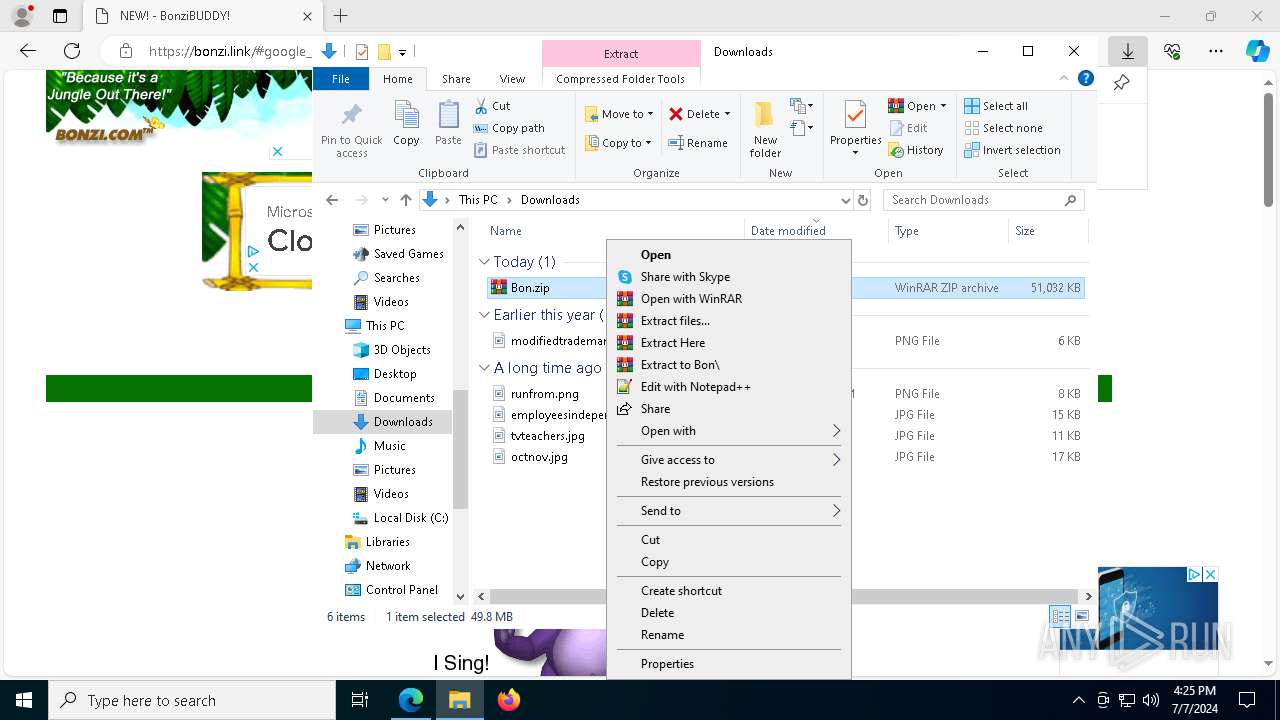Viewport: 1280px width, 720px height.
Task: Click the blue Help question icon
Action: coord(1086,78)
